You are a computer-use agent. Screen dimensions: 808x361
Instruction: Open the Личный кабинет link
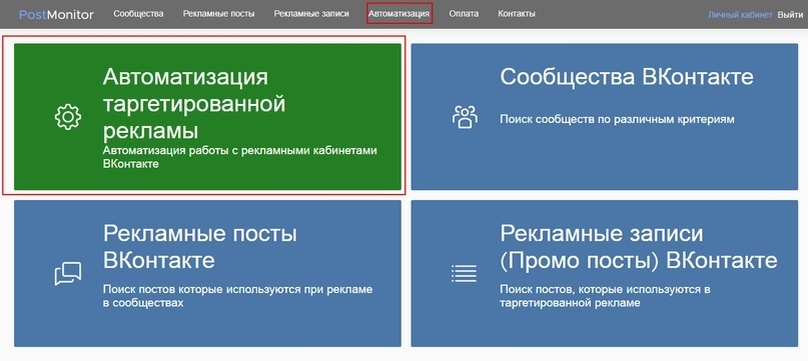pyautogui.click(x=740, y=15)
